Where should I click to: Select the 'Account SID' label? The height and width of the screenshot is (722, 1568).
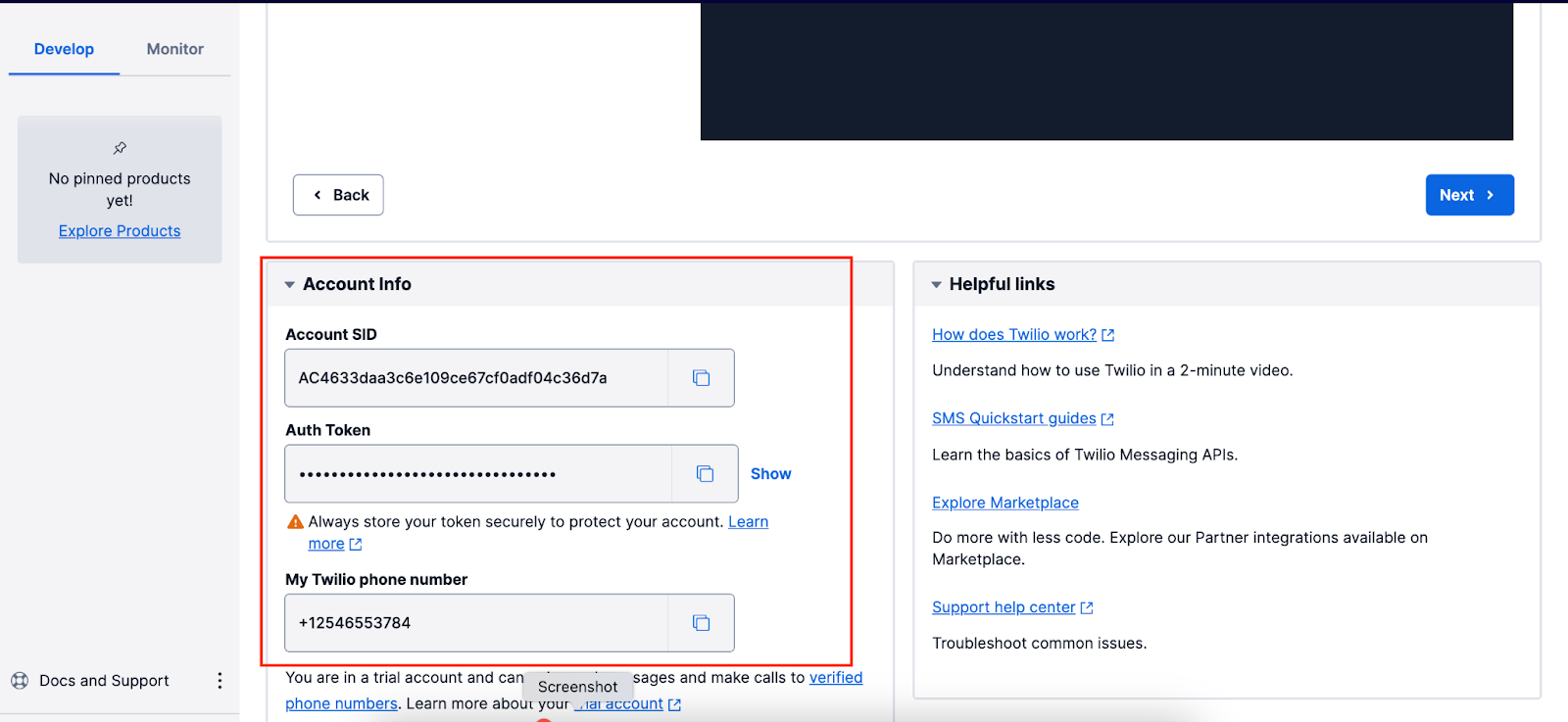(x=331, y=335)
